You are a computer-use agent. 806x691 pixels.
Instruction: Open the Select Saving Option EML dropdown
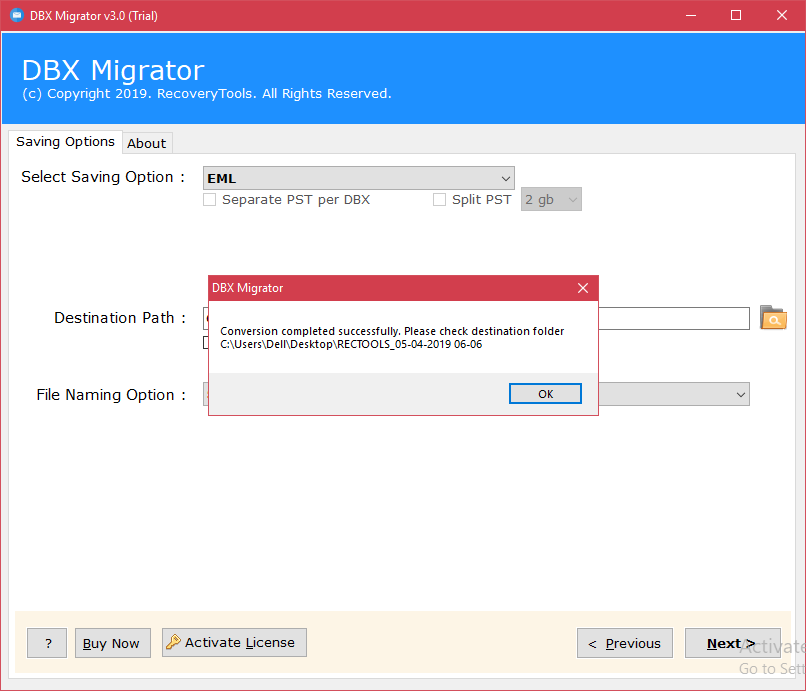358,178
